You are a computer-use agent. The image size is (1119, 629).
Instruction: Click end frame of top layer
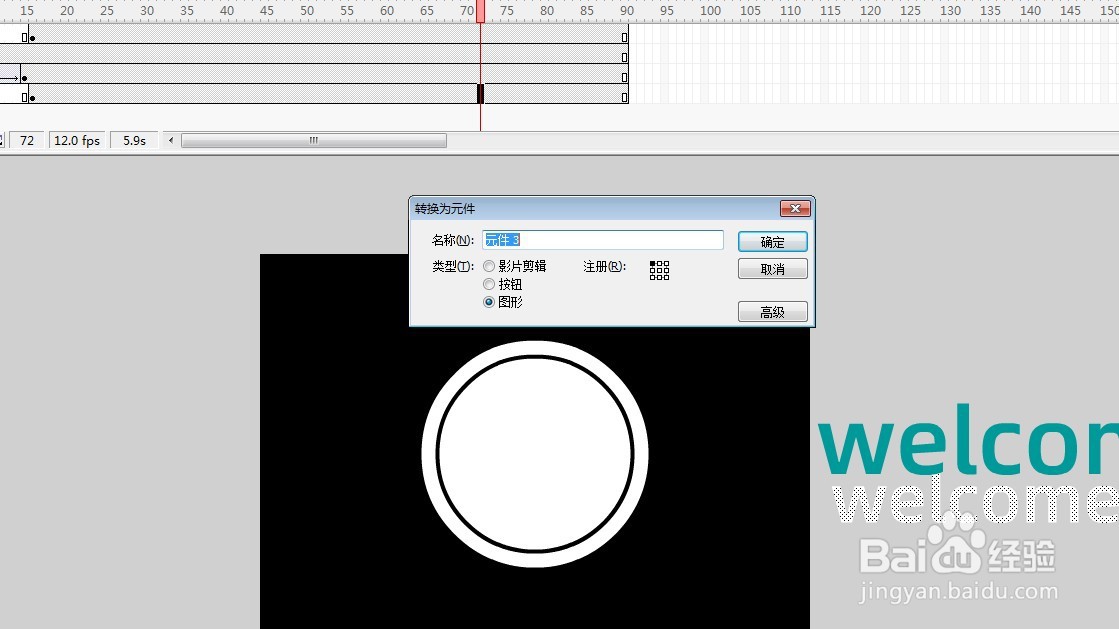624,38
